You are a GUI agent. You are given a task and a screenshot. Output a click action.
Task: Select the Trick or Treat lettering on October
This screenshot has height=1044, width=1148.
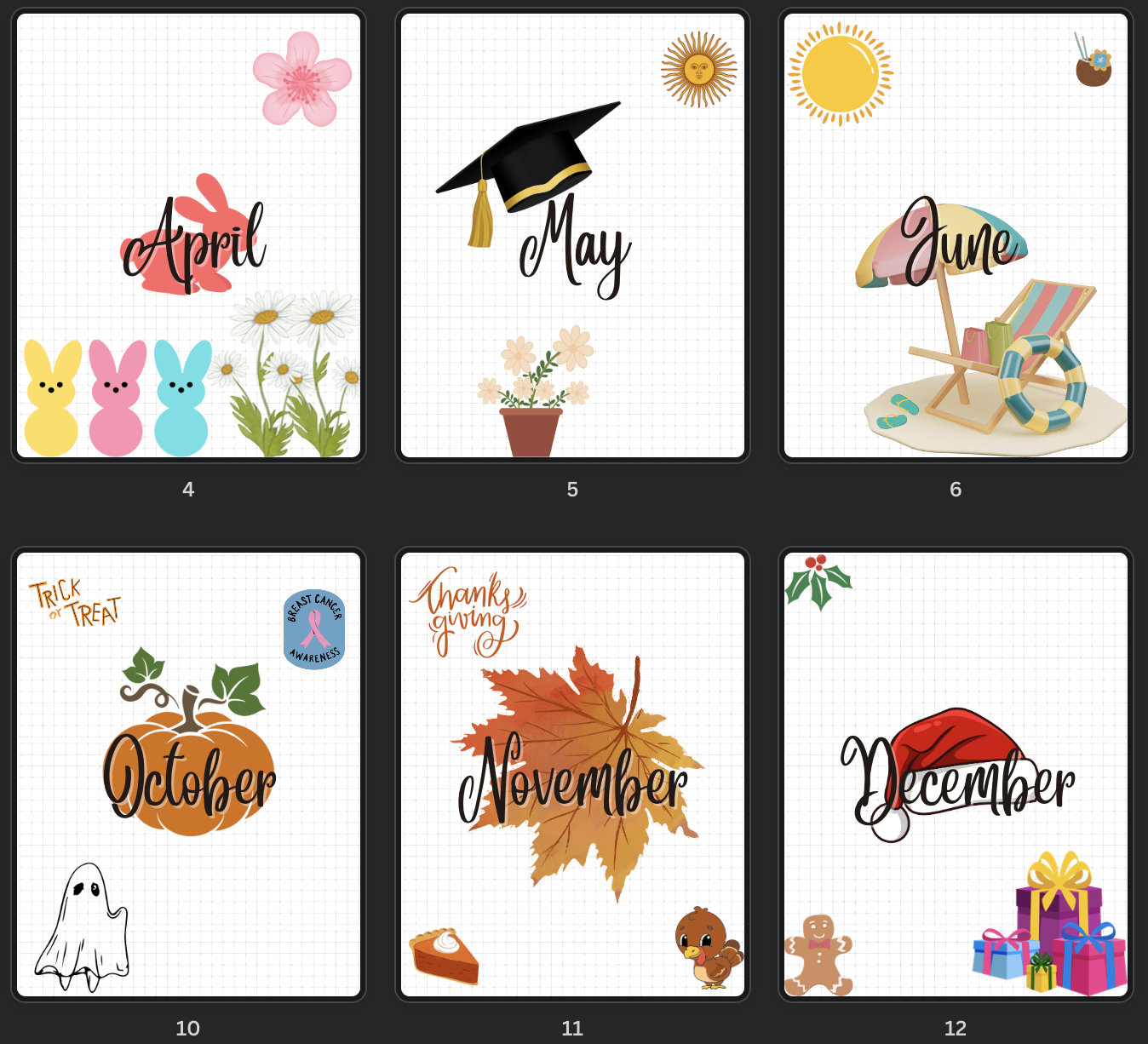point(75,600)
